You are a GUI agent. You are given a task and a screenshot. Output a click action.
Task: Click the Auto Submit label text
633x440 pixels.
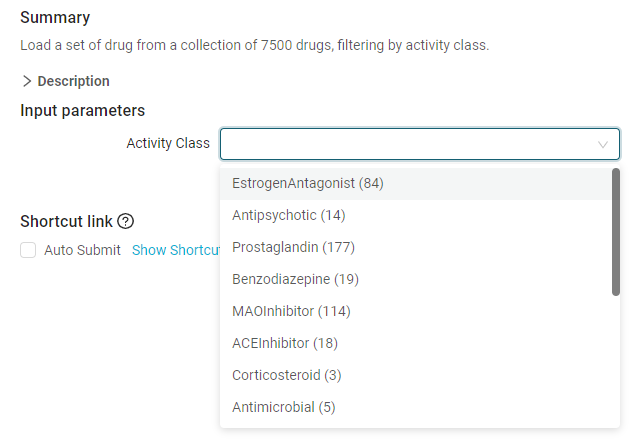[82, 250]
